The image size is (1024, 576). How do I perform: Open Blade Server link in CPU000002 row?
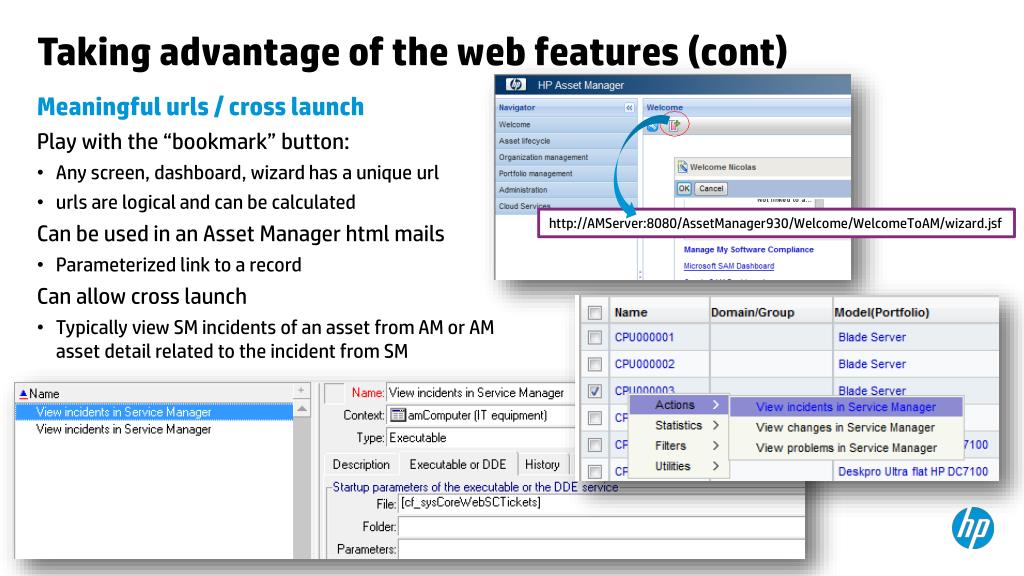872,364
